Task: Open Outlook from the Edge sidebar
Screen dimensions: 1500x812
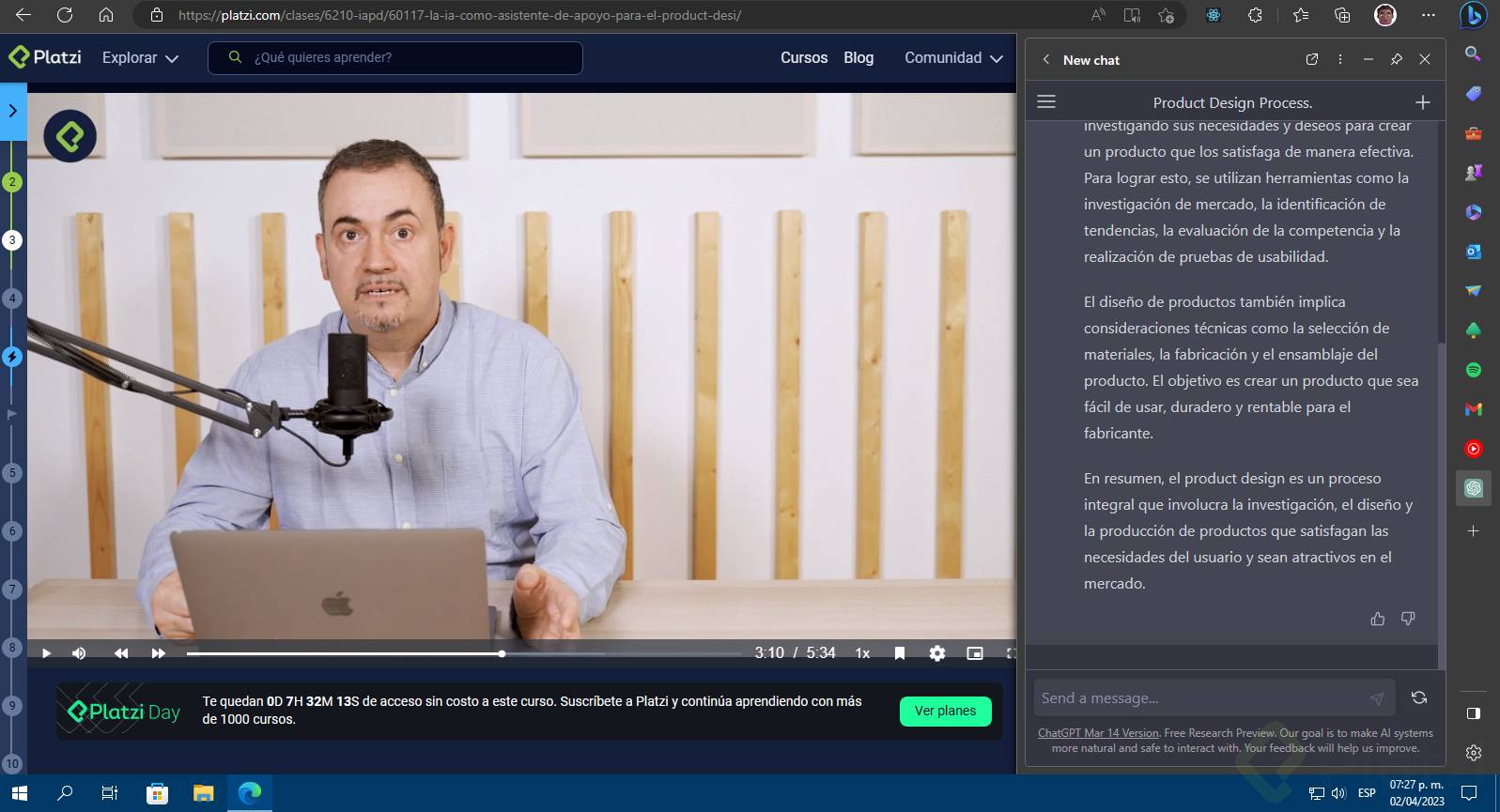Action: [x=1473, y=252]
